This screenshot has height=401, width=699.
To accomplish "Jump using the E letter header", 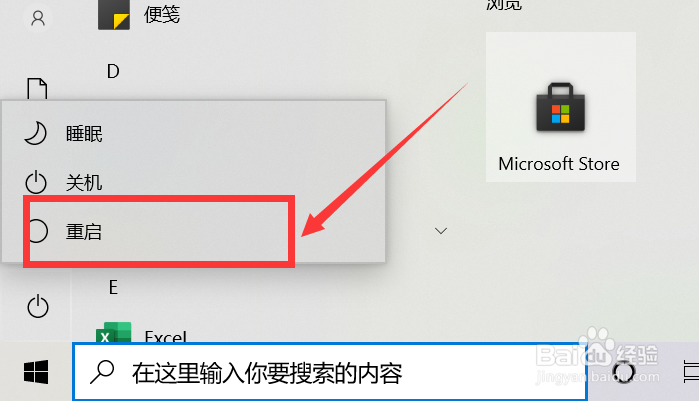I will click(113, 287).
